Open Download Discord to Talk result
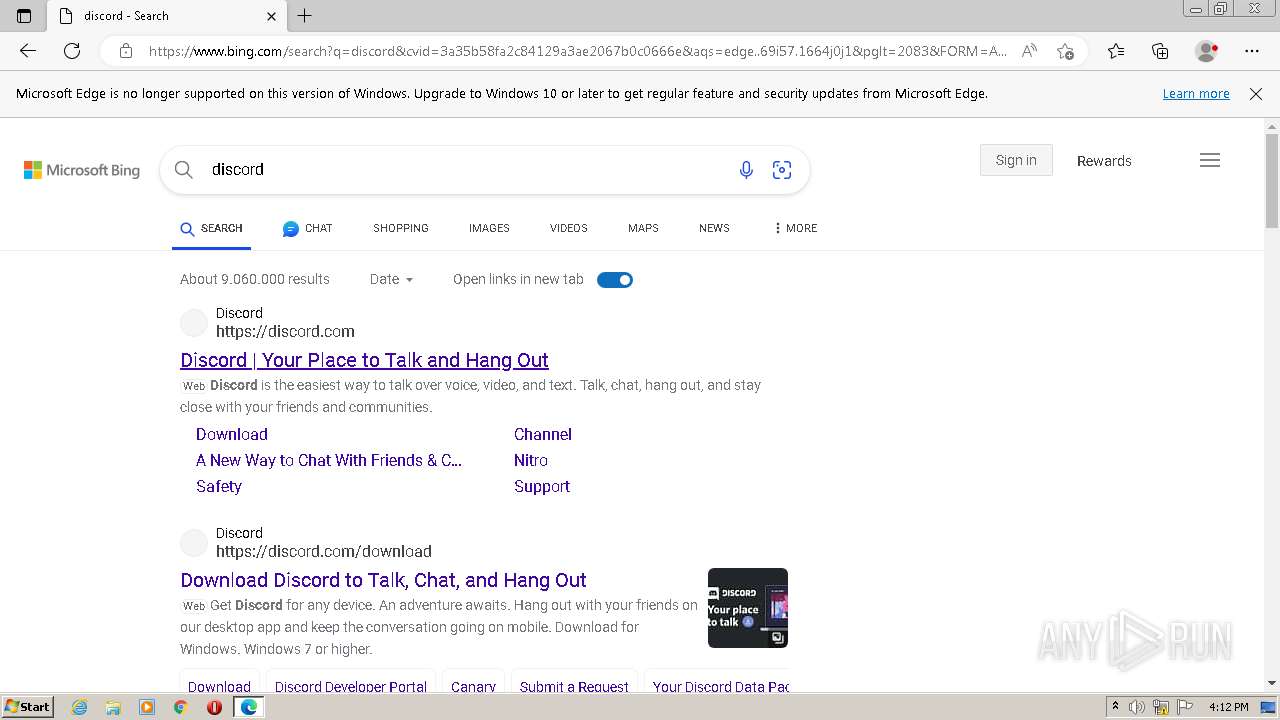This screenshot has height=720, width=1280. (383, 580)
